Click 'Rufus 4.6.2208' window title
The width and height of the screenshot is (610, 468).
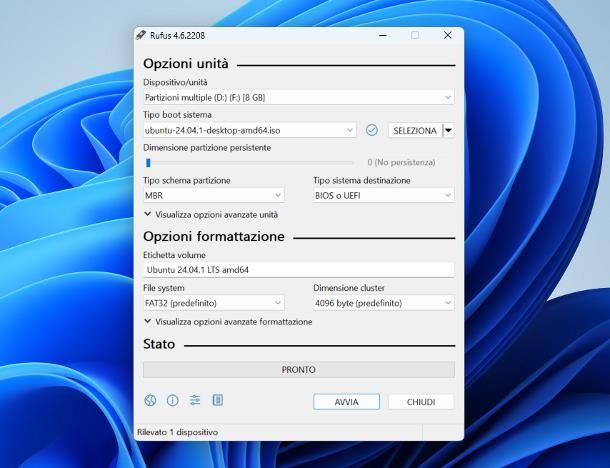tap(177, 35)
